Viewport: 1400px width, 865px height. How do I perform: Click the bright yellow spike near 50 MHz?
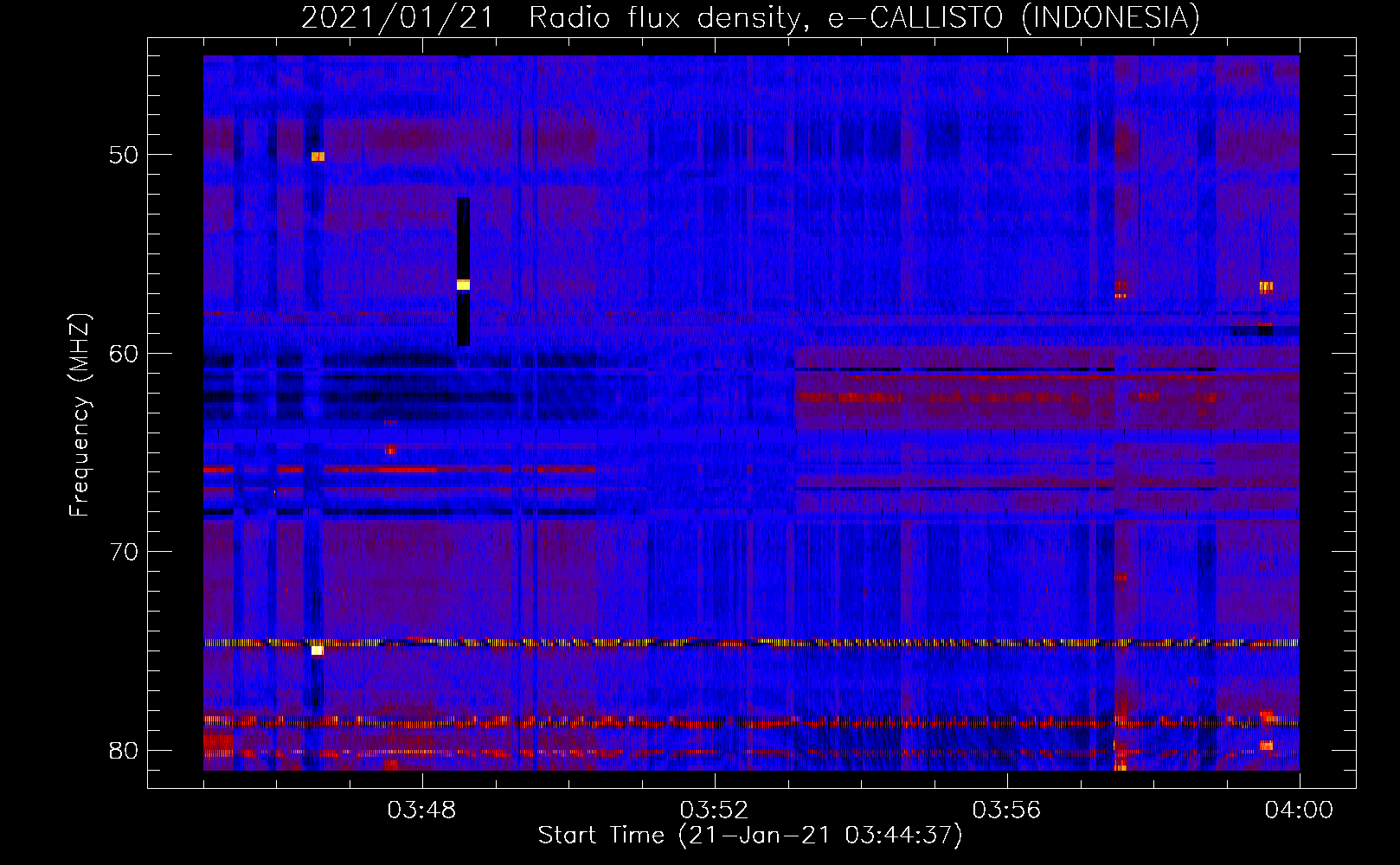pyautogui.click(x=318, y=157)
